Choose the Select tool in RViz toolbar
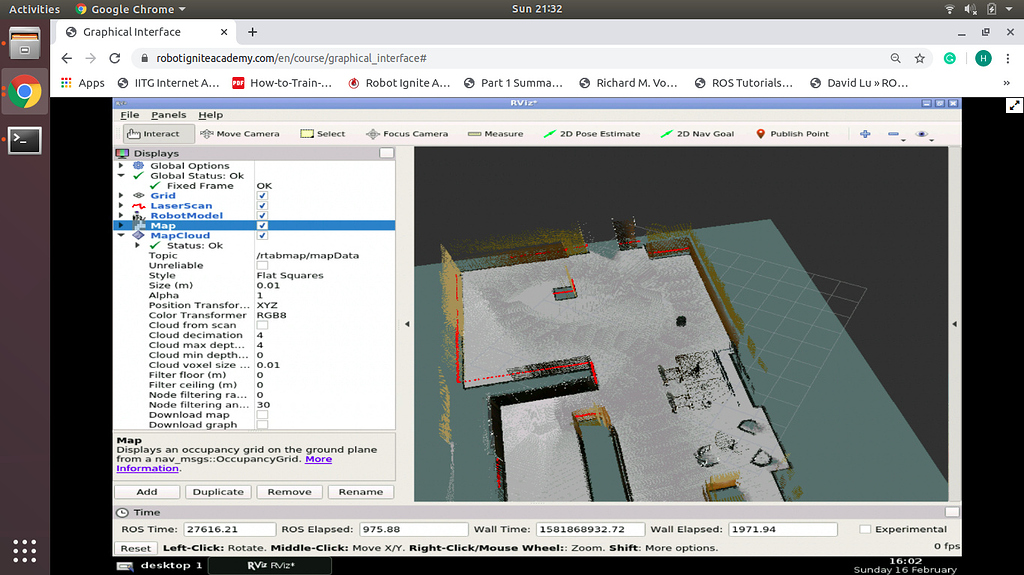 pyautogui.click(x=323, y=133)
